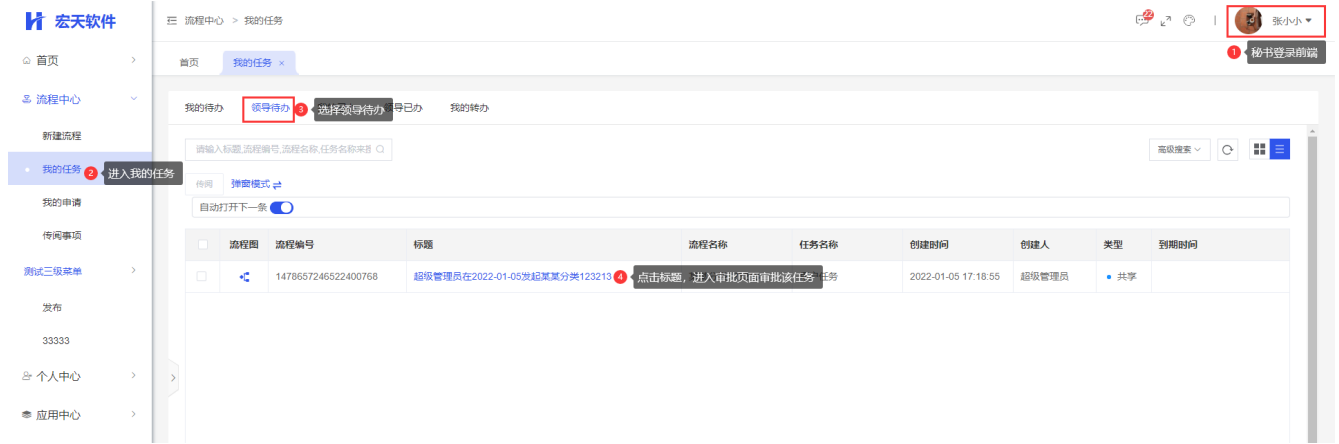Image resolution: width=1339 pixels, height=444 pixels.
Task: Check the checkbox for the first task row
Action: 203,276
